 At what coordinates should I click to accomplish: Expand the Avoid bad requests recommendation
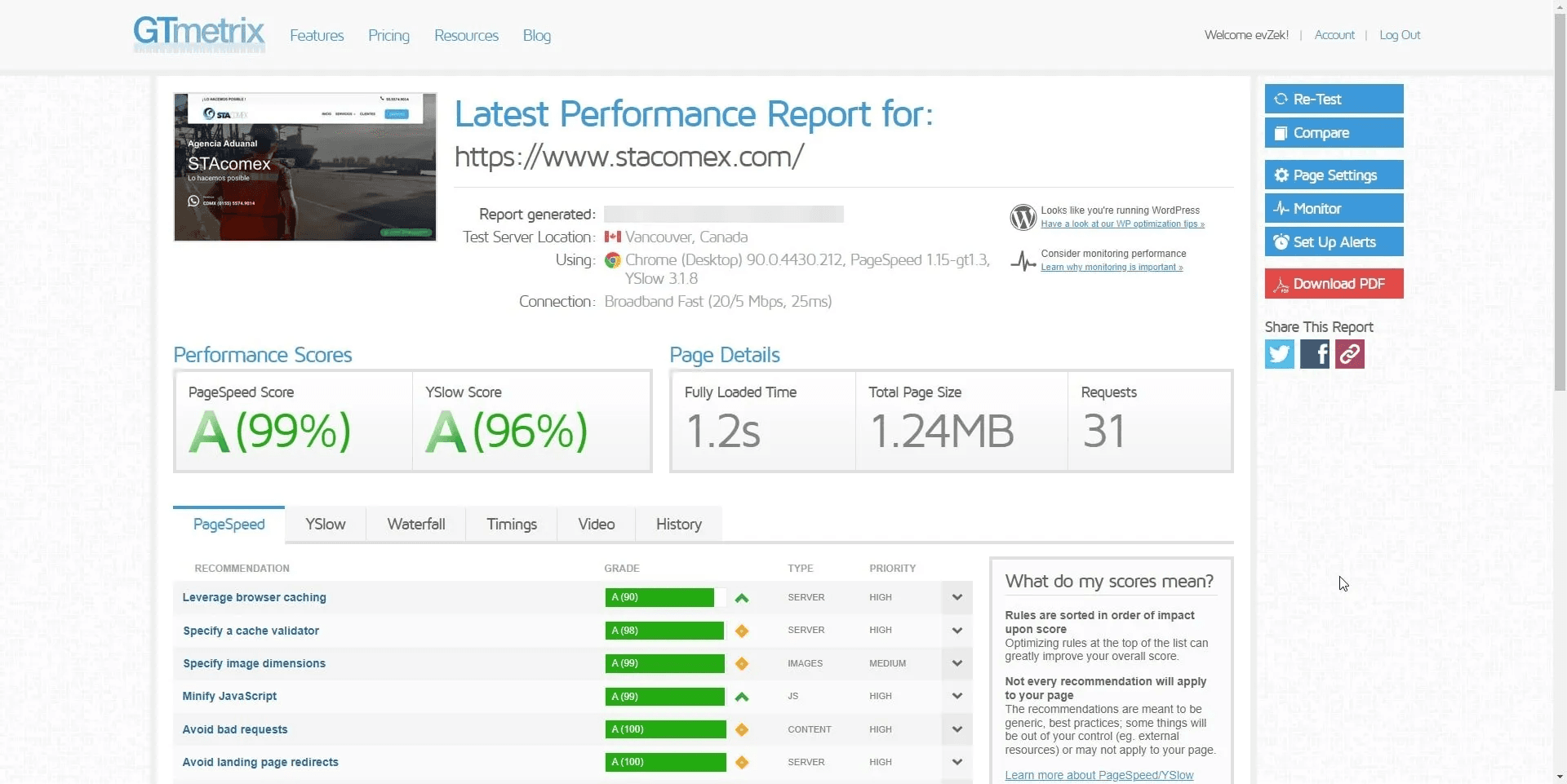tap(956, 729)
